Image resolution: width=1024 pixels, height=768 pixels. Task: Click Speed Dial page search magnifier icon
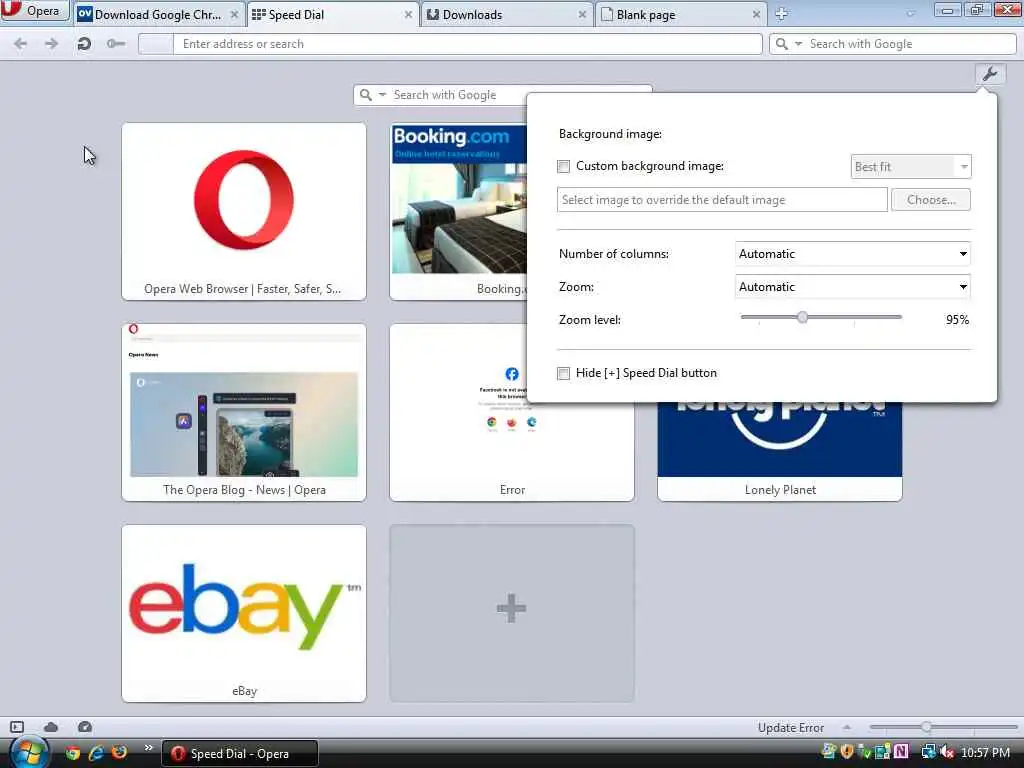pos(366,95)
